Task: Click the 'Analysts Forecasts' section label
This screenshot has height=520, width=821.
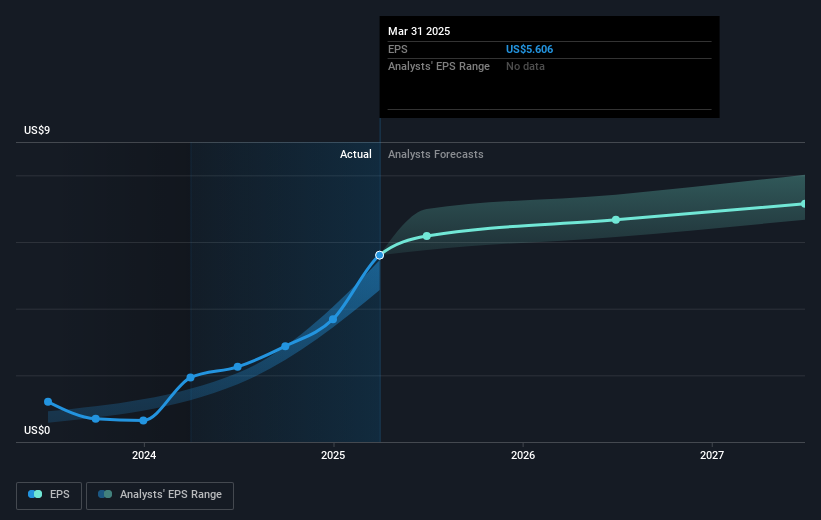Action: coord(436,154)
